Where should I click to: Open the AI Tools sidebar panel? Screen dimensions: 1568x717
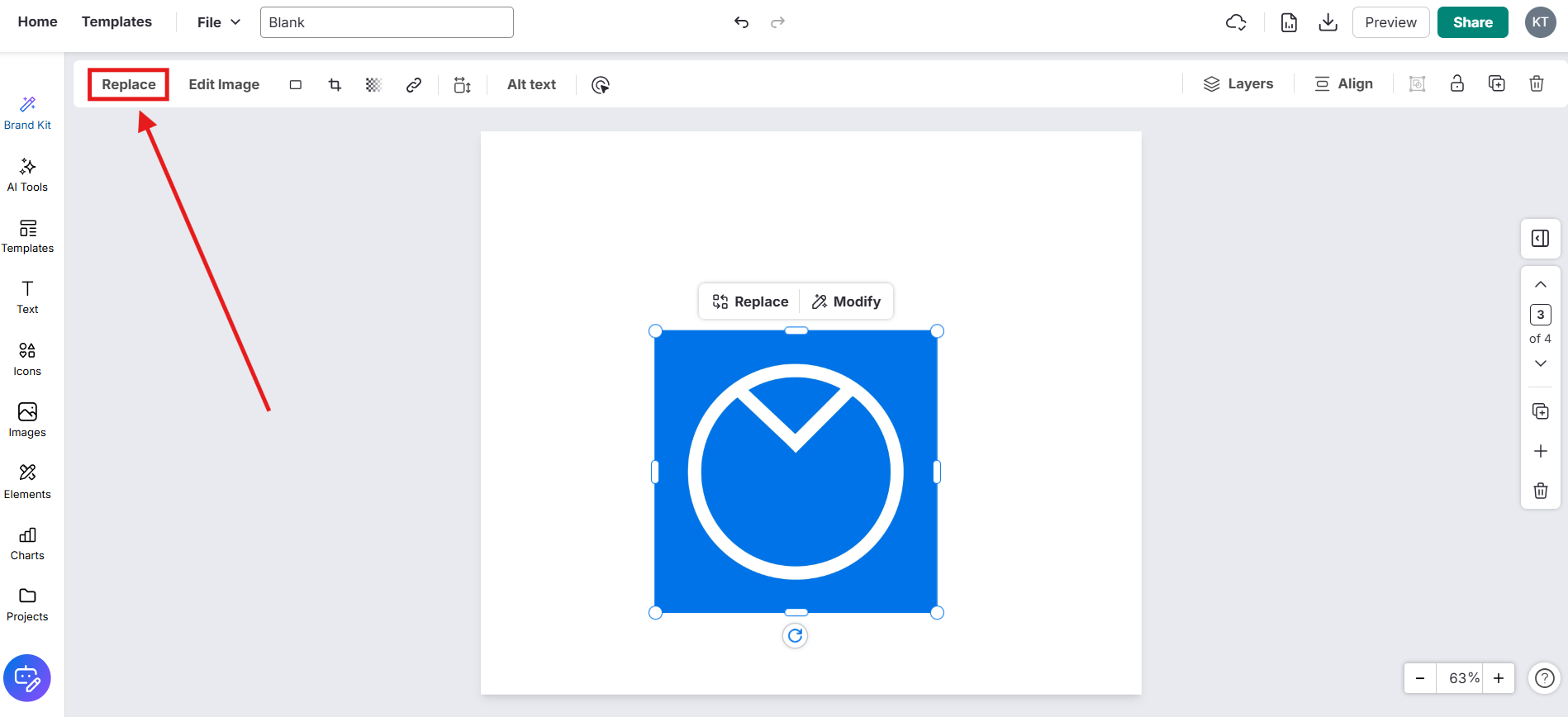[27, 175]
